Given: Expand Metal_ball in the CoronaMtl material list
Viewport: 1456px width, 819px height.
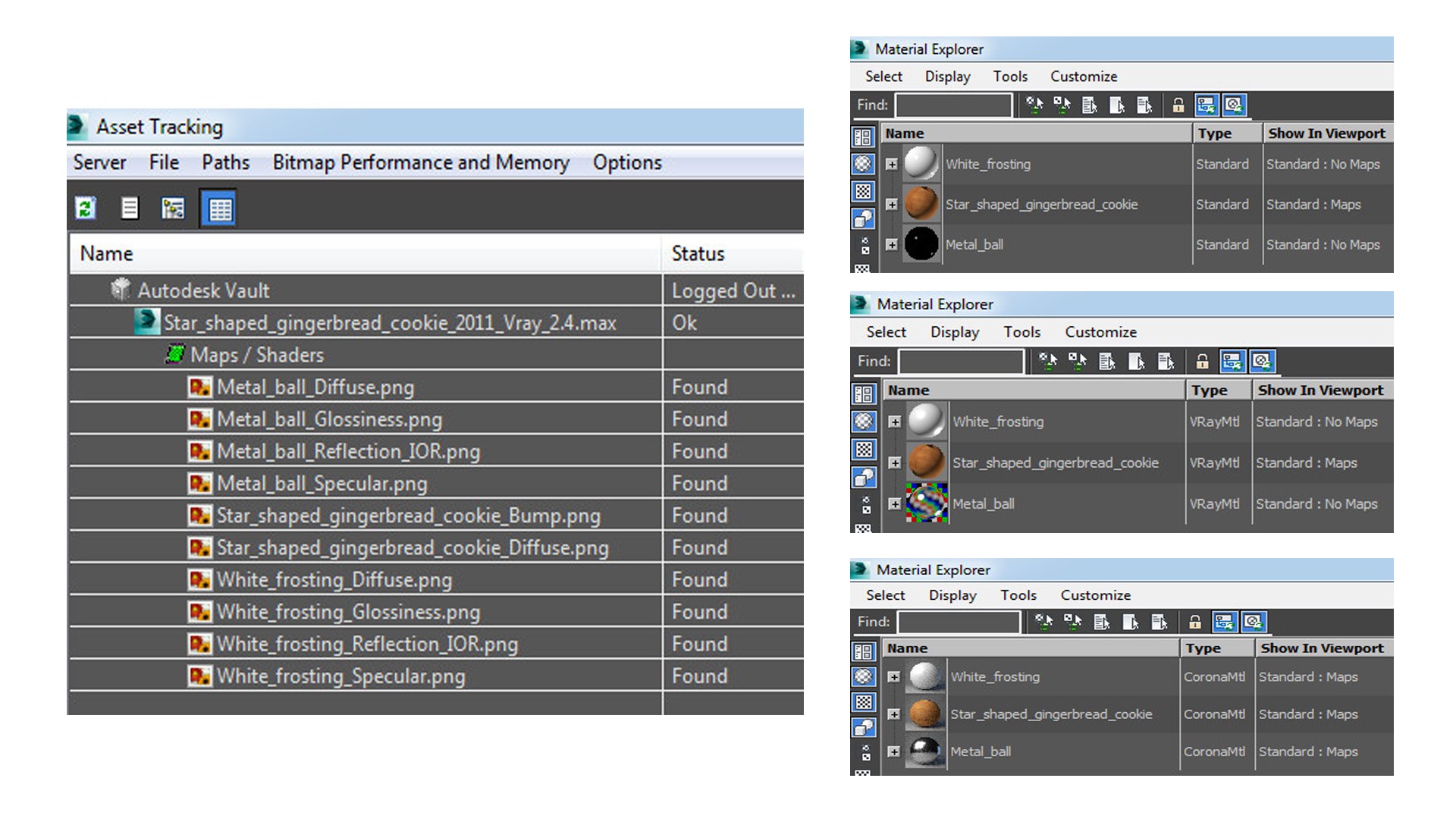Looking at the screenshot, I should (x=893, y=752).
